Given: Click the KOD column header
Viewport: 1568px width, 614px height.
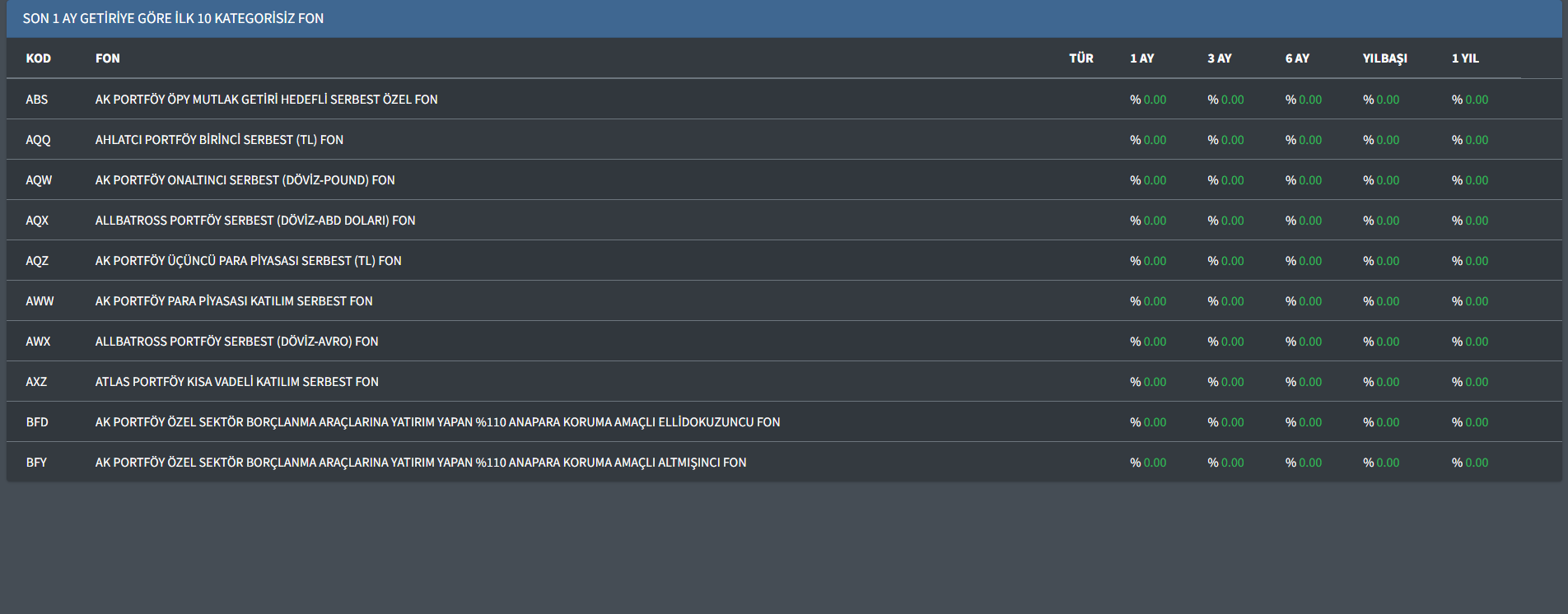Looking at the screenshot, I should click(x=38, y=58).
